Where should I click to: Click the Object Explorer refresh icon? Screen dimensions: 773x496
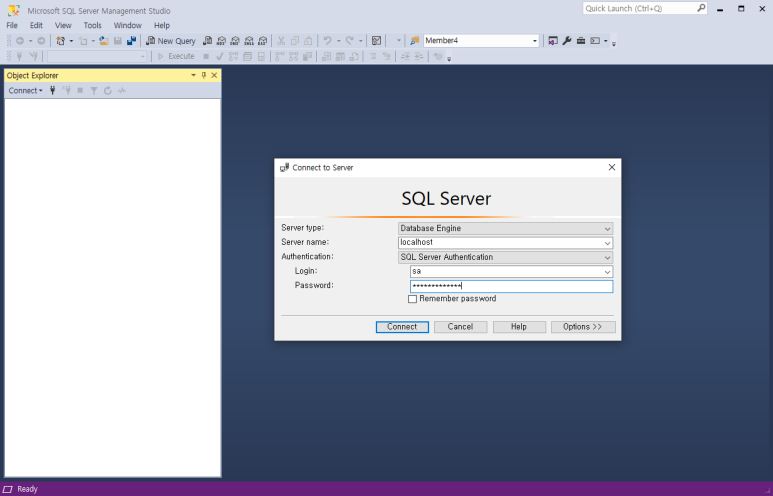107,91
